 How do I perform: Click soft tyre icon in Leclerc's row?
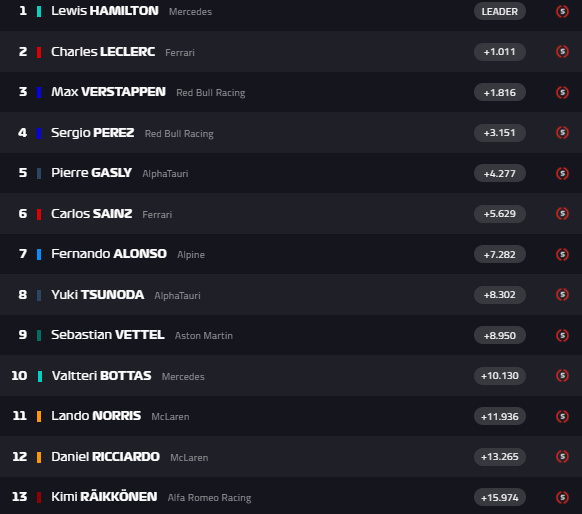562,52
